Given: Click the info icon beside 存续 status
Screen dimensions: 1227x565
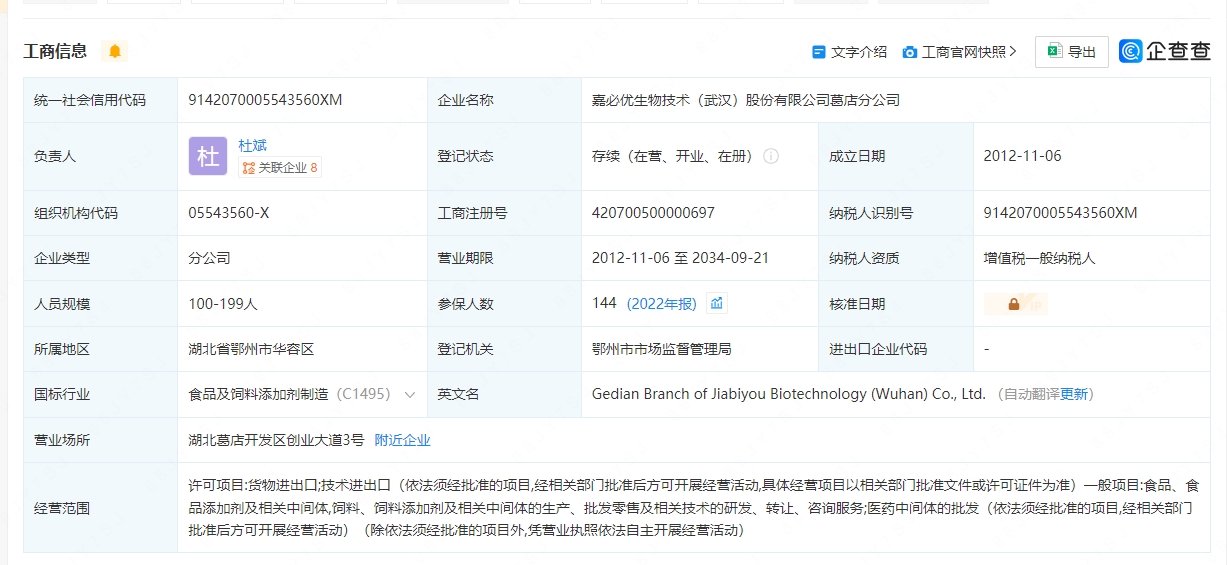Looking at the screenshot, I should pyautogui.click(x=771, y=157).
